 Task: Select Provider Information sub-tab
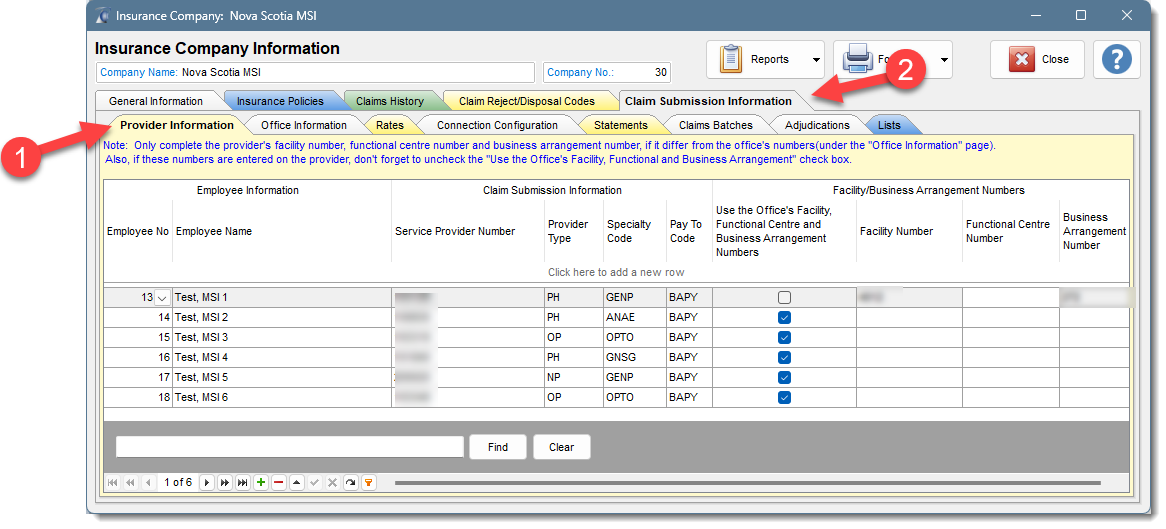177,125
